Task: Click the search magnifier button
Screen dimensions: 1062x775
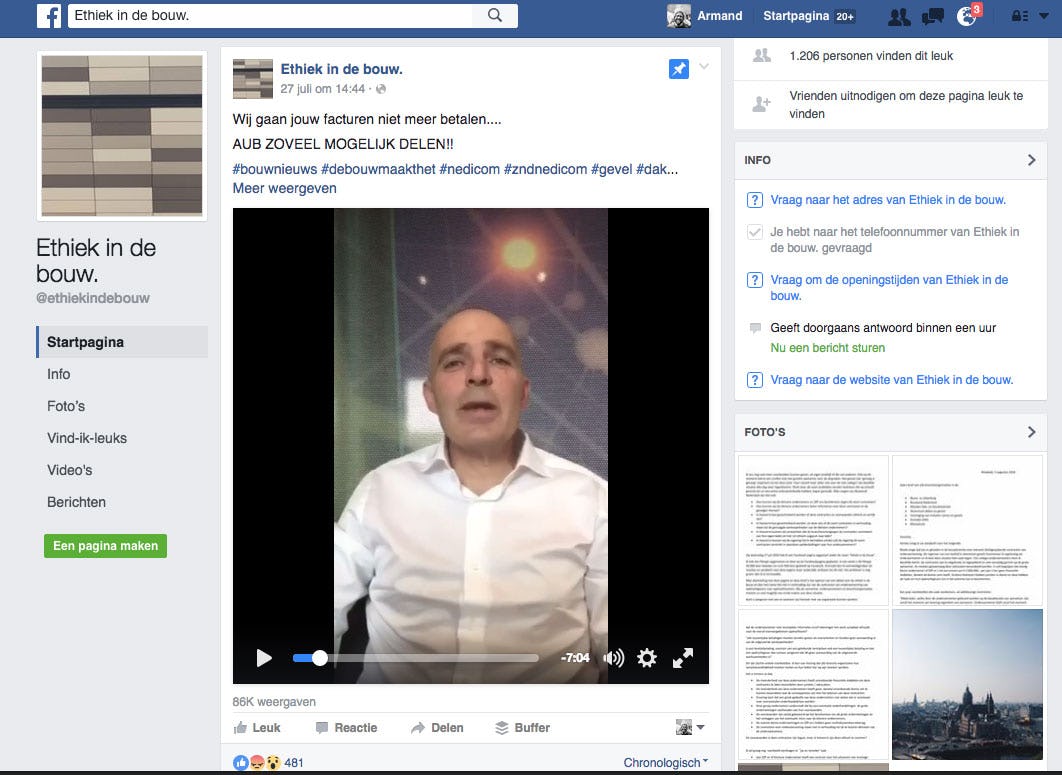Action: pos(495,15)
